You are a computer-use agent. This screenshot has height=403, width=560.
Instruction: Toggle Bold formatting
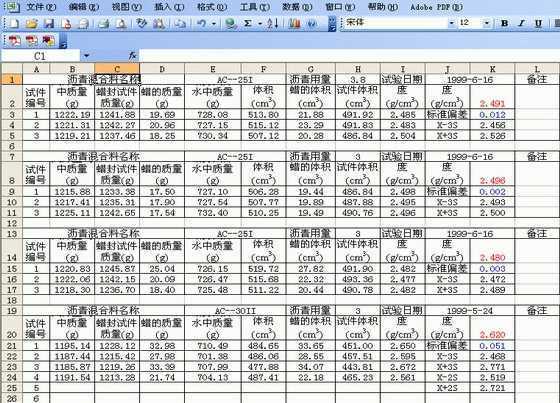click(504, 24)
